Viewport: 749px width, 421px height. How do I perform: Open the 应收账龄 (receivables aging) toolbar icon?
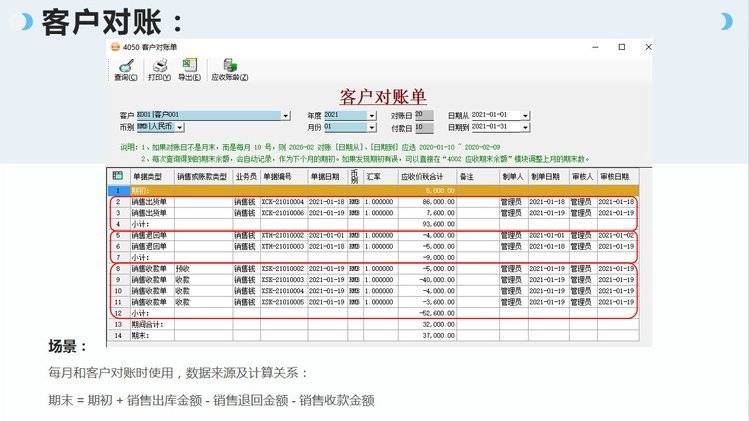(230, 65)
